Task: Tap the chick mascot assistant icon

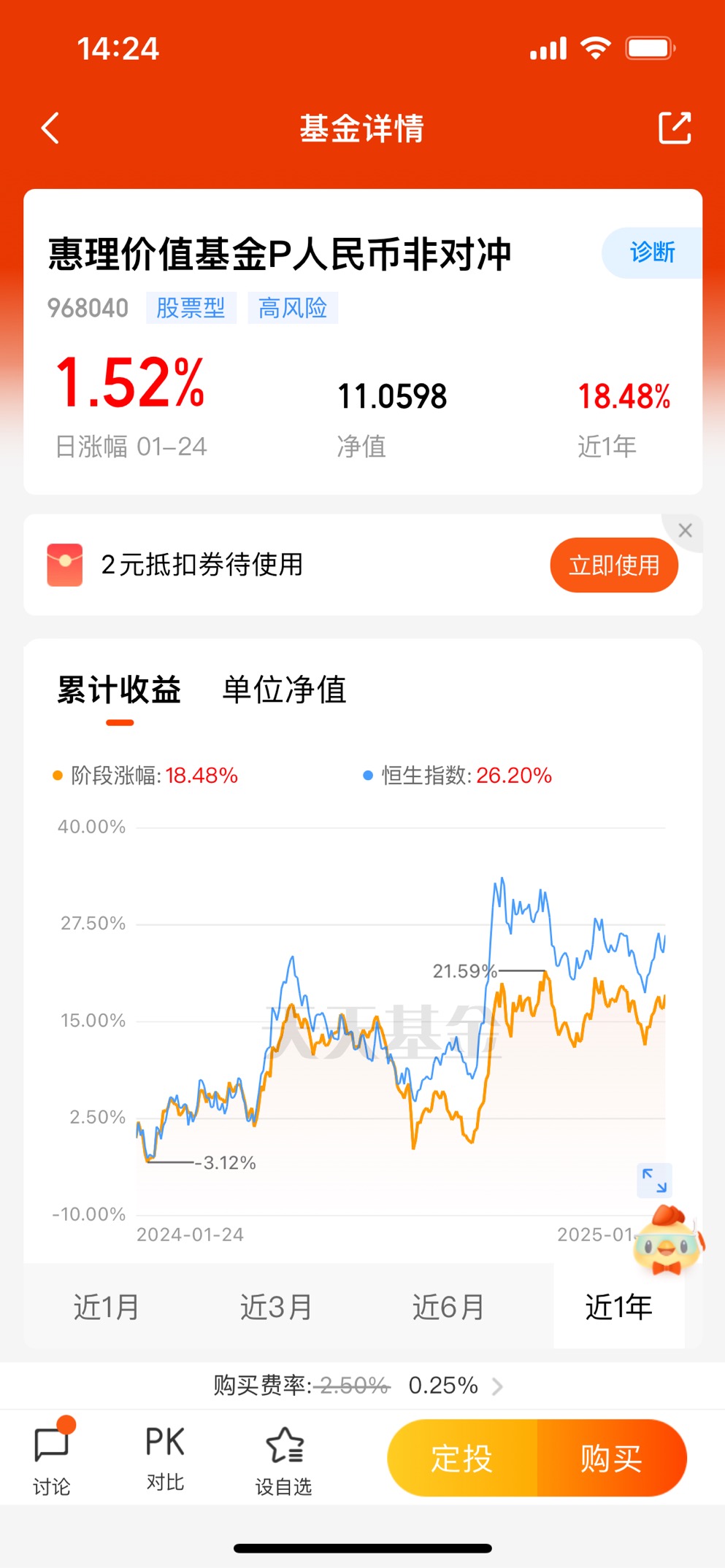Action: coord(669,1240)
